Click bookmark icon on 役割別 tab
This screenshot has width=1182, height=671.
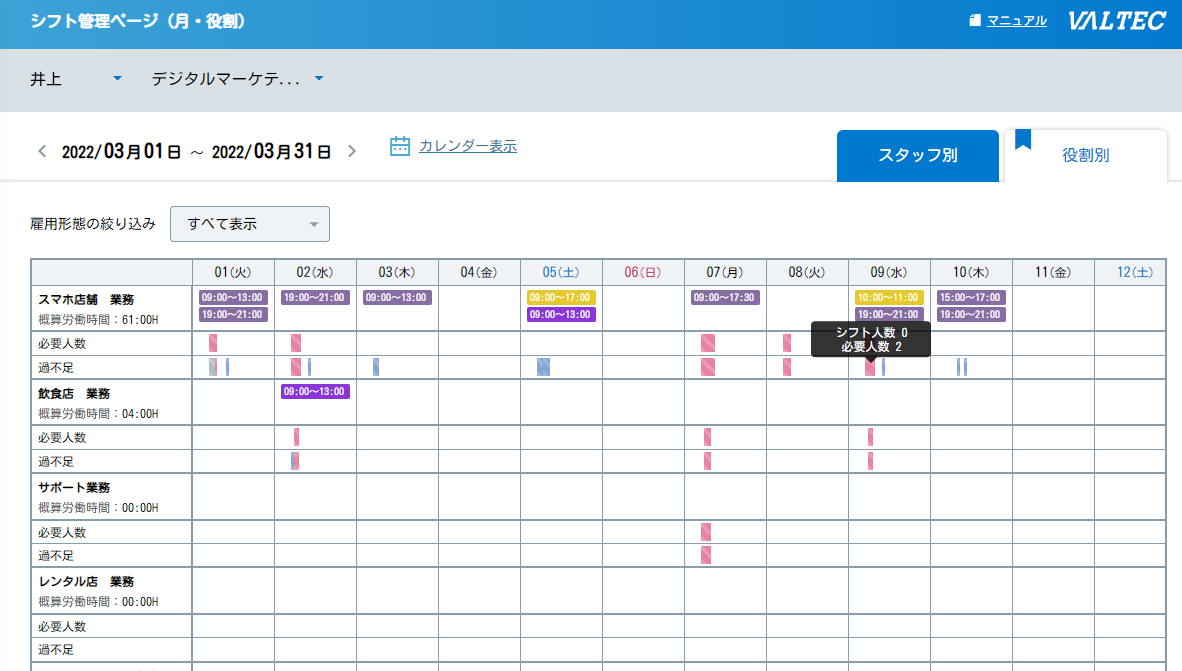[1023, 139]
